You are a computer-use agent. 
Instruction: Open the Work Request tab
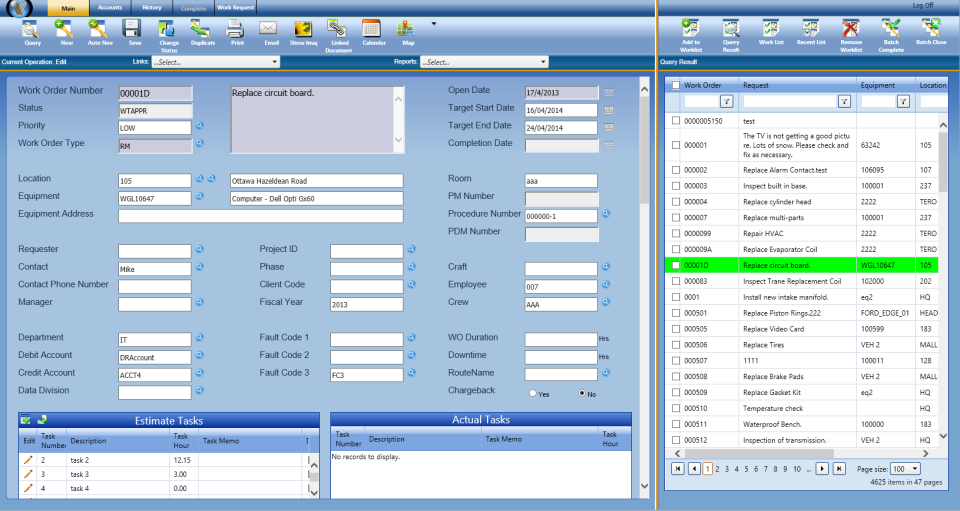[235, 7]
